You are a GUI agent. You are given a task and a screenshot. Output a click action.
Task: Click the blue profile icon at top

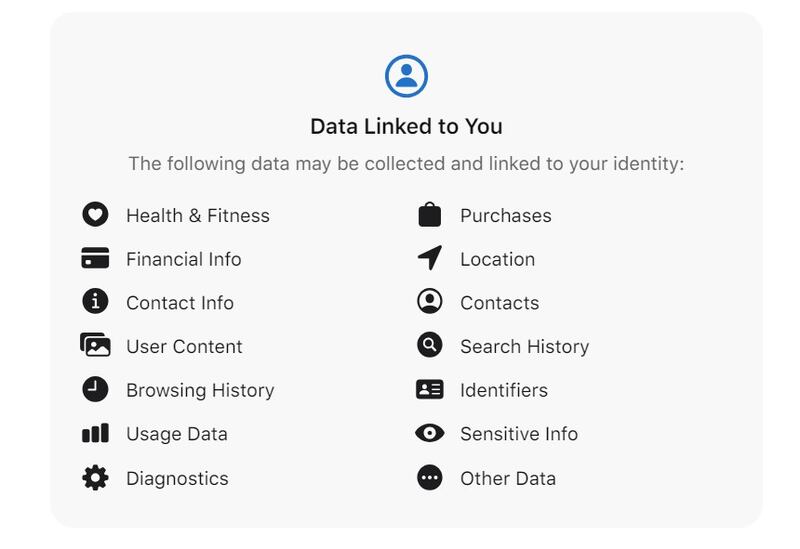(x=406, y=77)
